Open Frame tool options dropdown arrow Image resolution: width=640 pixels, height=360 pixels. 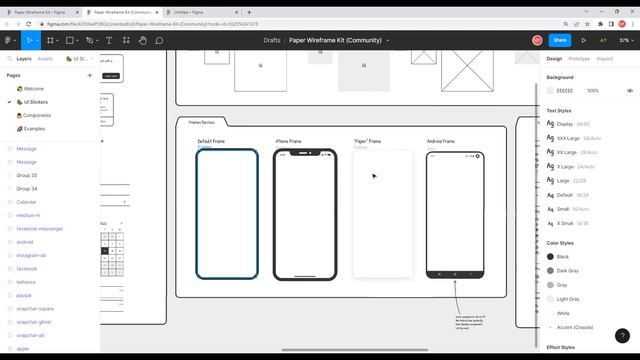(x=58, y=41)
